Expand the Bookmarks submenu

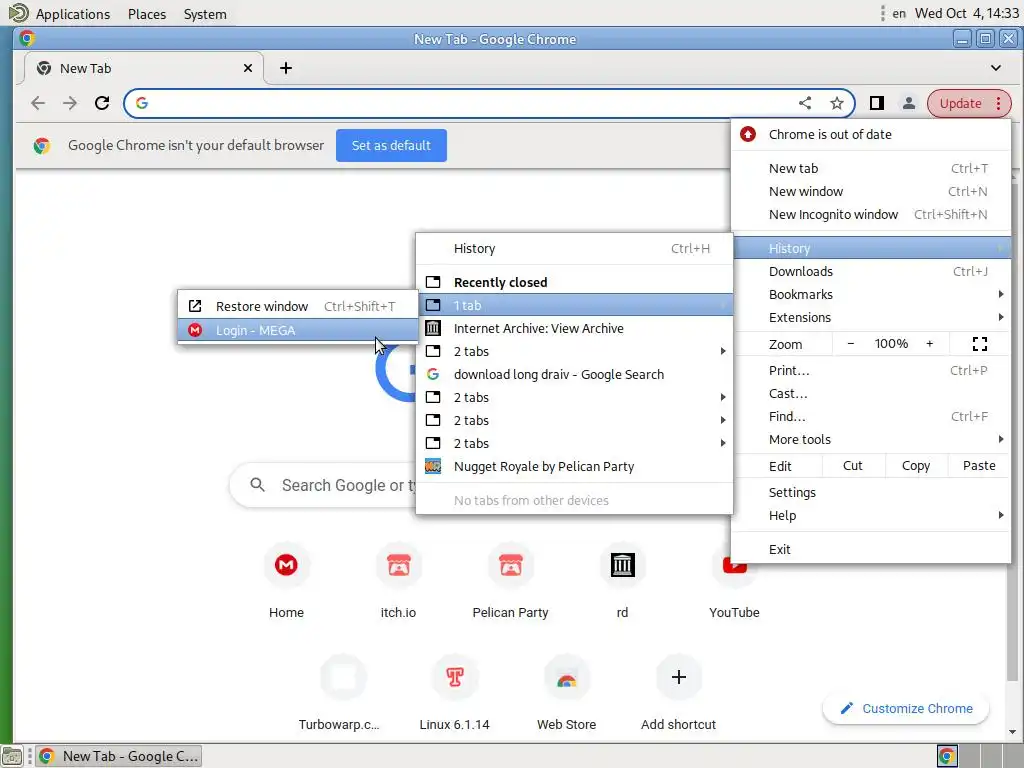pyautogui.click(x=871, y=295)
